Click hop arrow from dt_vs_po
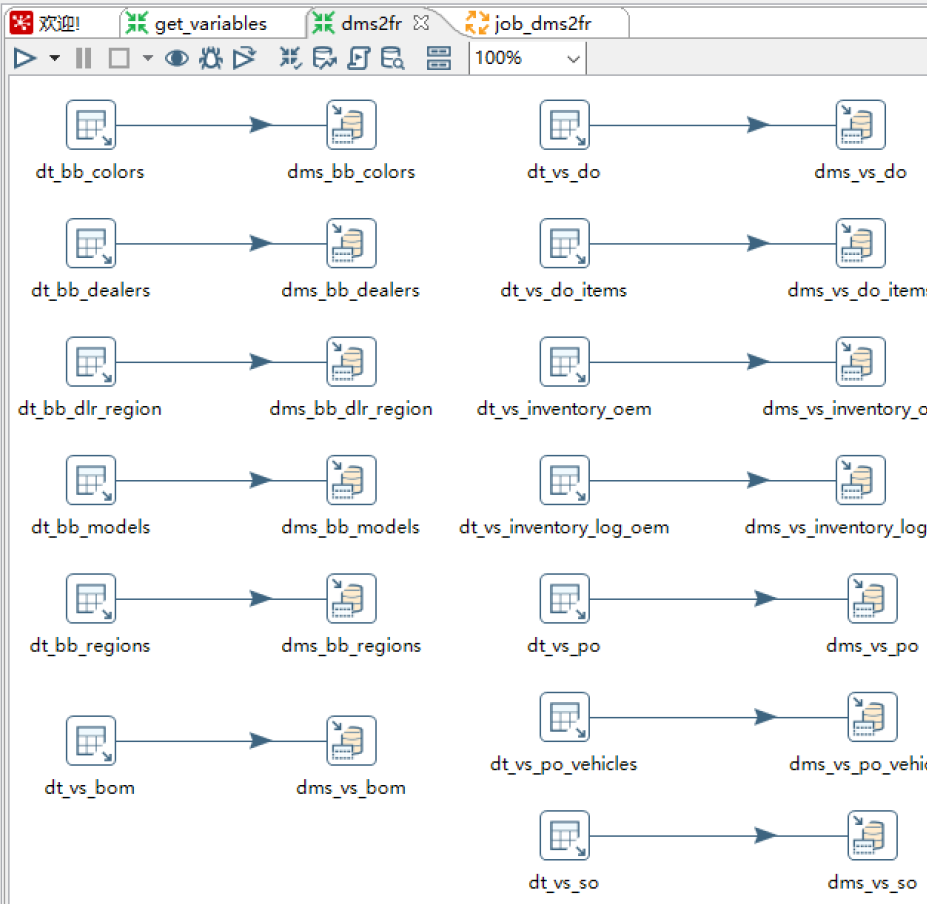Screen dimensions: 927x904 [x=766, y=598]
